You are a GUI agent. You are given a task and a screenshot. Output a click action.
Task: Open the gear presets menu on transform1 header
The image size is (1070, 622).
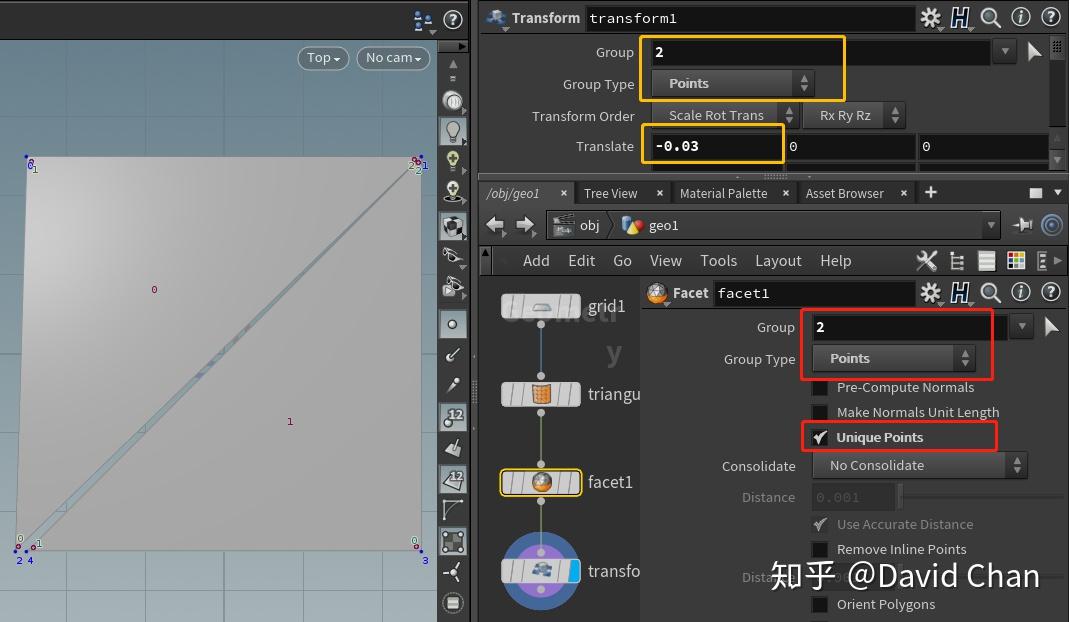[931, 17]
